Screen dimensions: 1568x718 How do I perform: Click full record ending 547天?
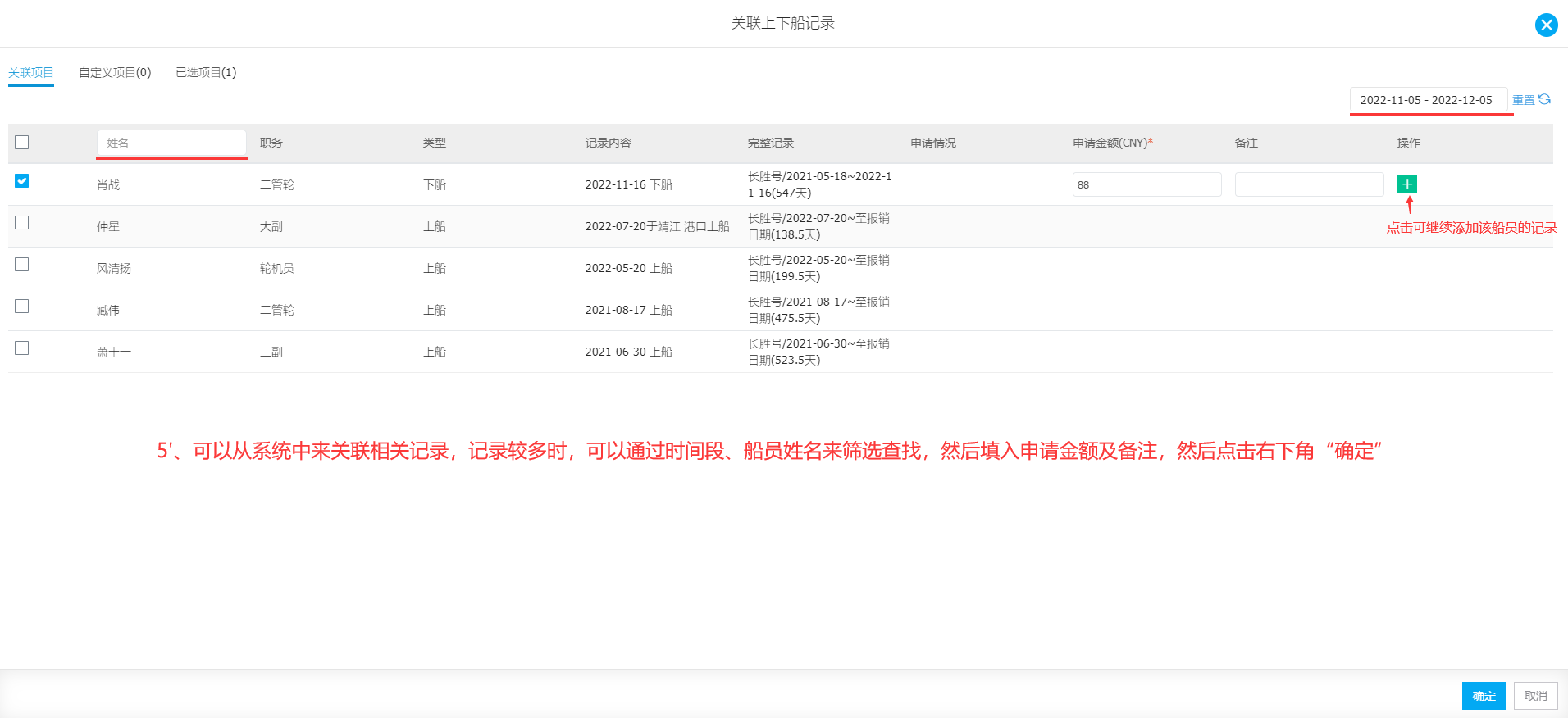(x=820, y=184)
